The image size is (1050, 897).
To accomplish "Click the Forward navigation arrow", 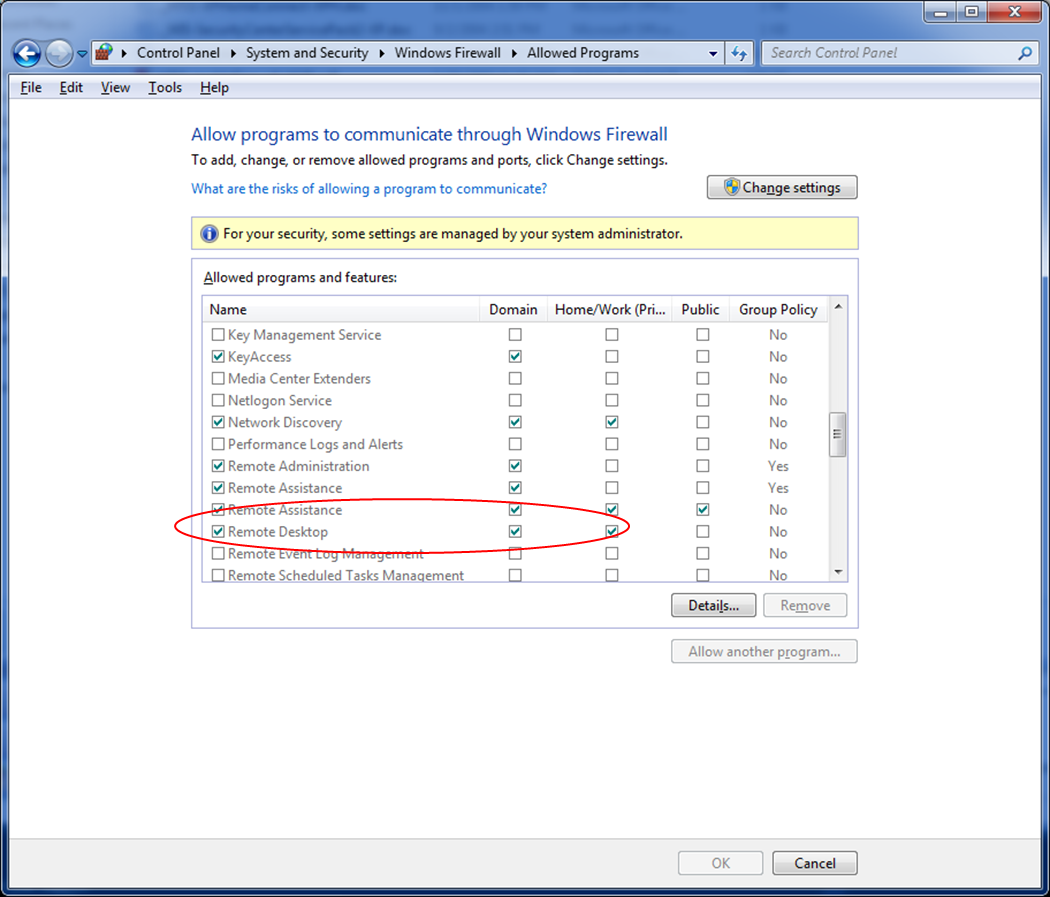I will 59,53.
